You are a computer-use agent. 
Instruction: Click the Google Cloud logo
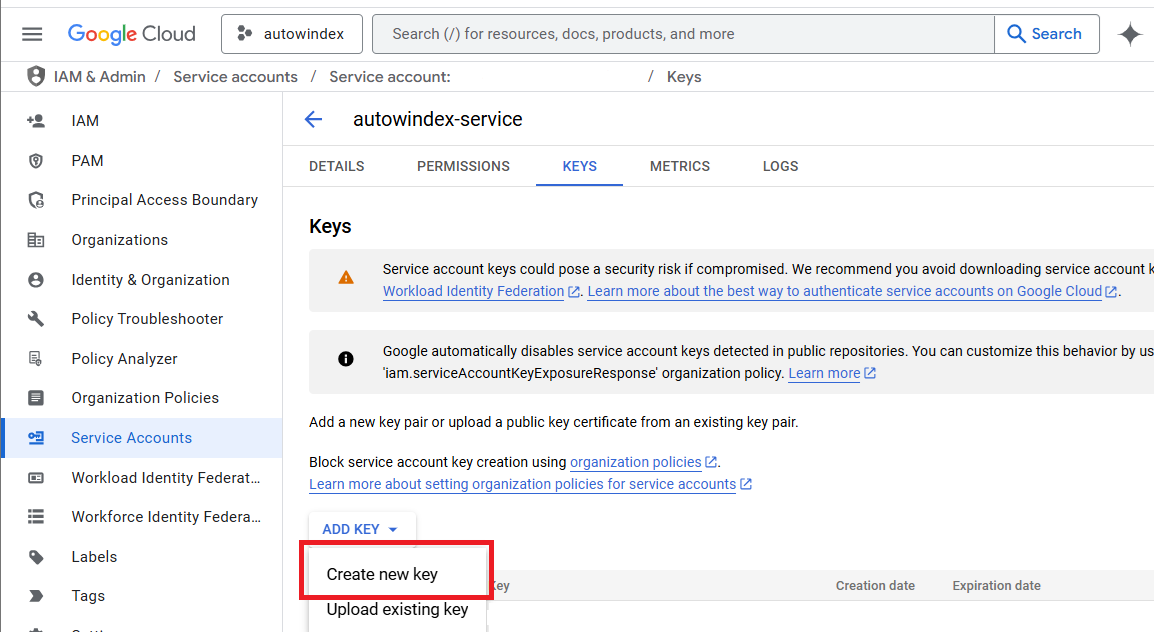click(x=132, y=34)
